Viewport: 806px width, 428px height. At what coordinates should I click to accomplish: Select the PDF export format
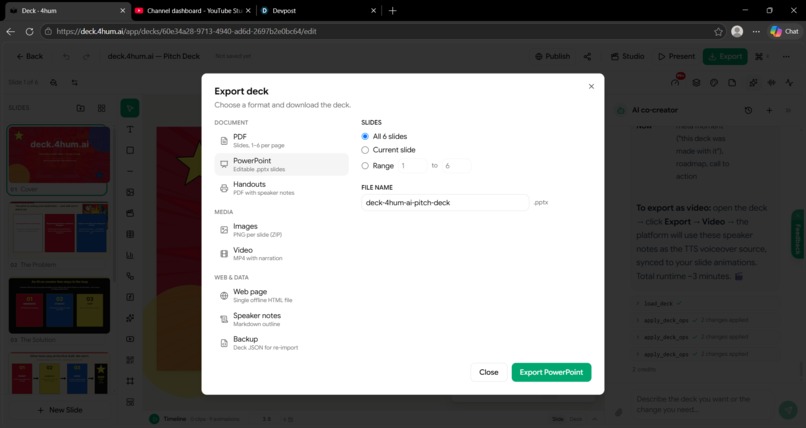coord(281,141)
